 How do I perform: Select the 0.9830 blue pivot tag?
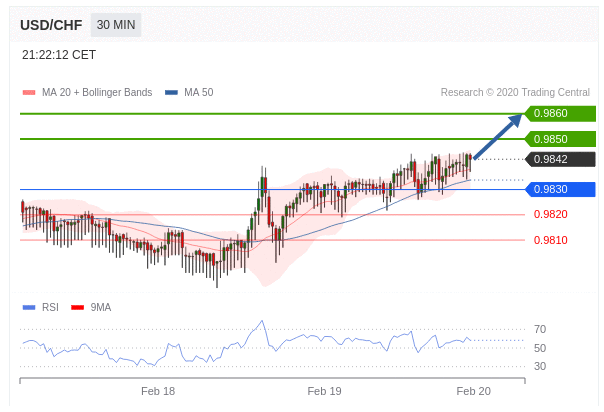pyautogui.click(x=560, y=189)
